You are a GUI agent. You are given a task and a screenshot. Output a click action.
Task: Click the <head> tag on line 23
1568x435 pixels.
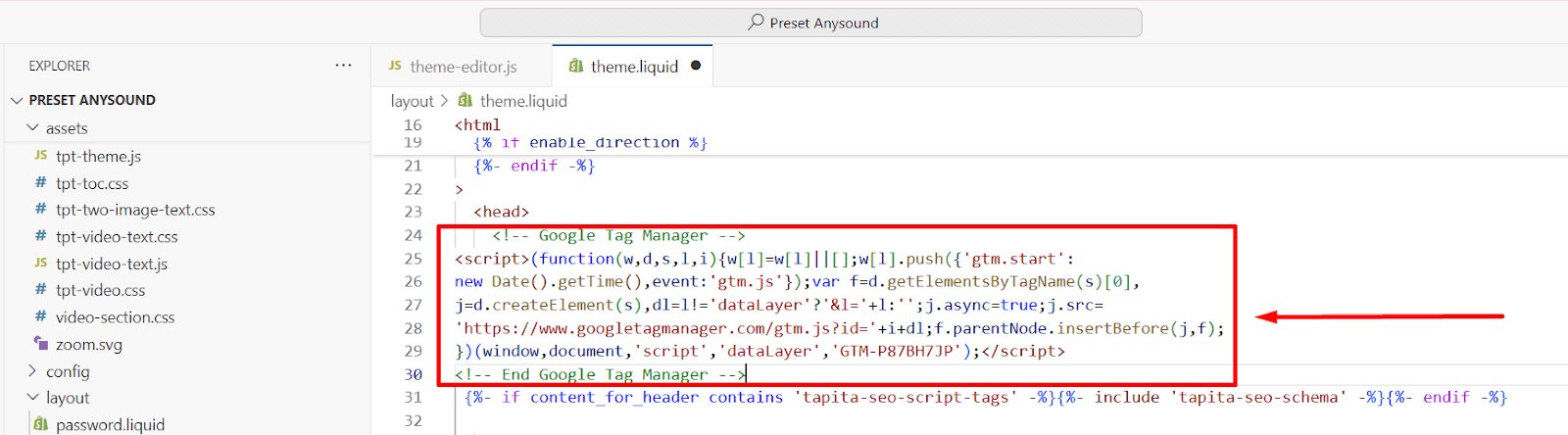click(x=501, y=212)
